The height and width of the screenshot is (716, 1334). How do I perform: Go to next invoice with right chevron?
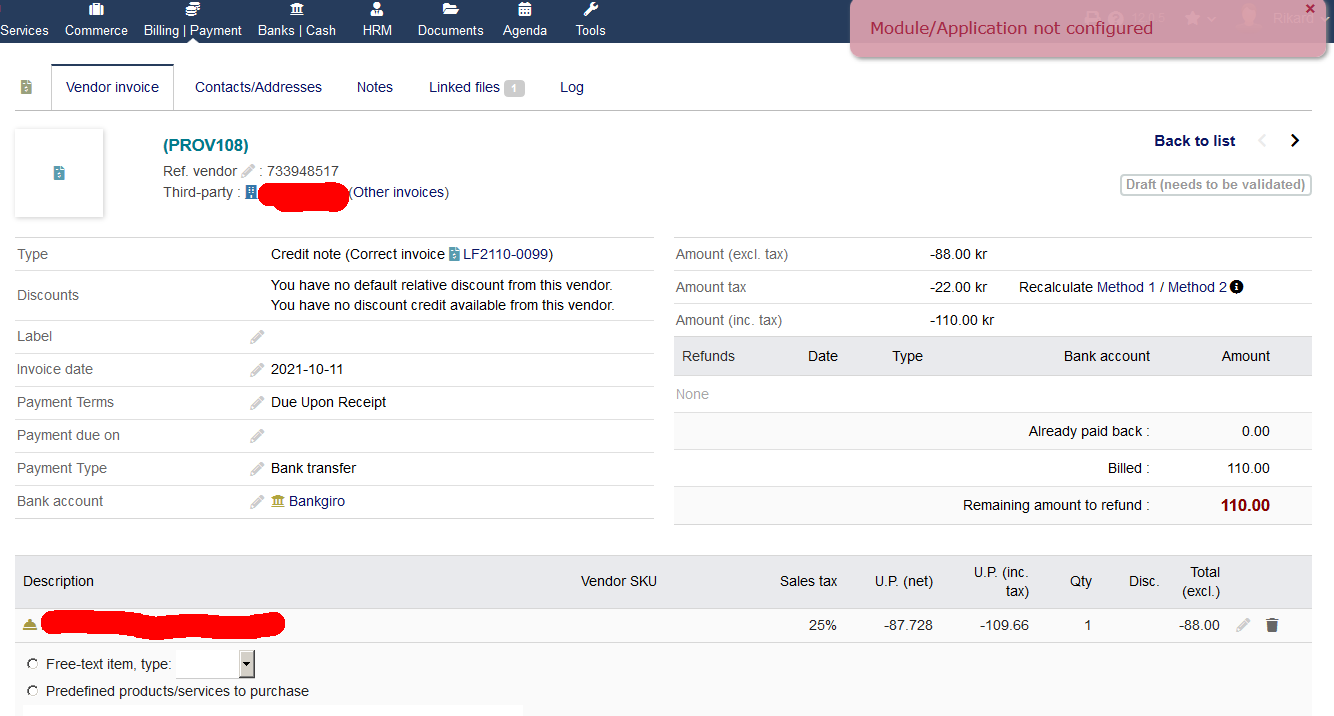[x=1295, y=141]
